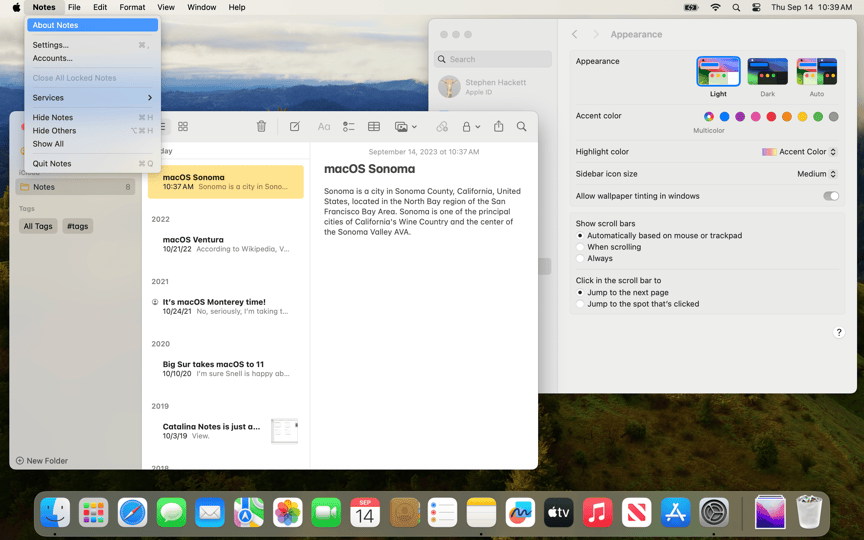Insert a table in the note
Image resolution: width=864 pixels, height=540 pixels.
tap(374, 127)
